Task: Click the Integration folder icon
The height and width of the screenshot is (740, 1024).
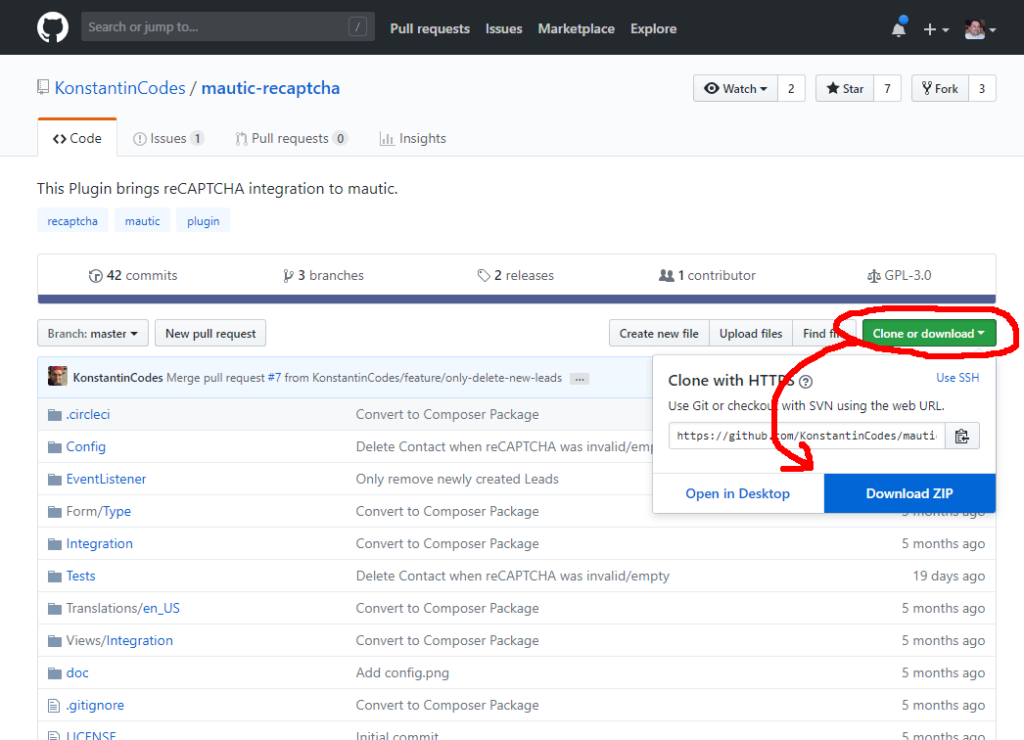Action: 55,544
